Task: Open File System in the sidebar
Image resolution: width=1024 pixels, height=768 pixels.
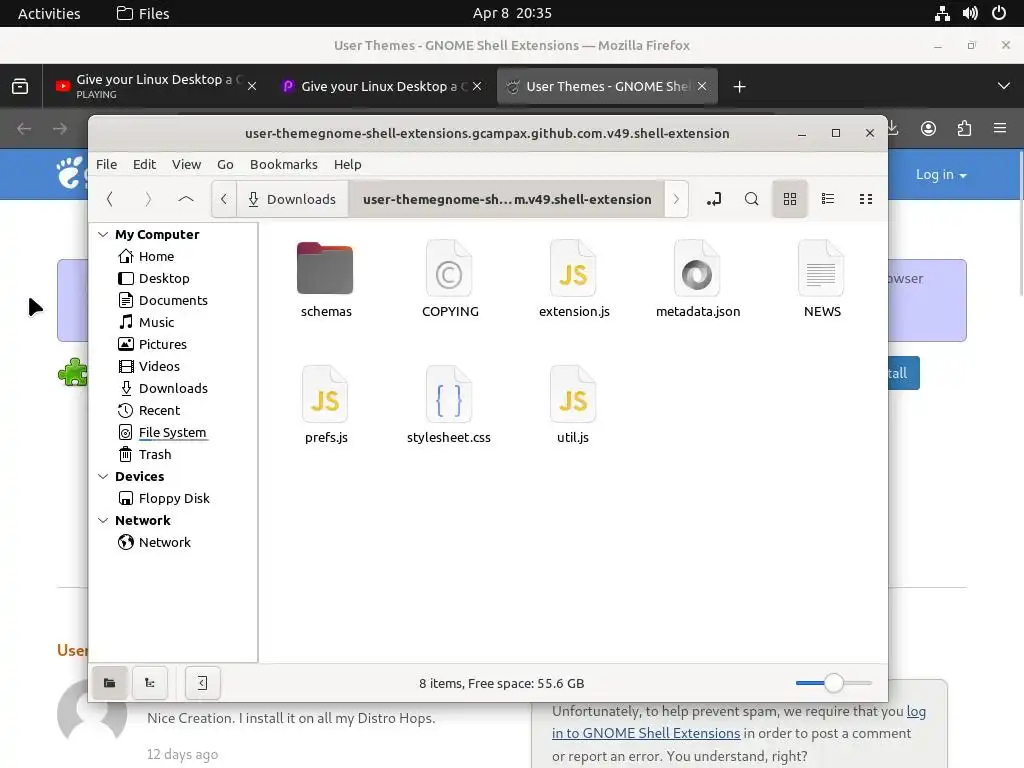Action: click(x=172, y=432)
